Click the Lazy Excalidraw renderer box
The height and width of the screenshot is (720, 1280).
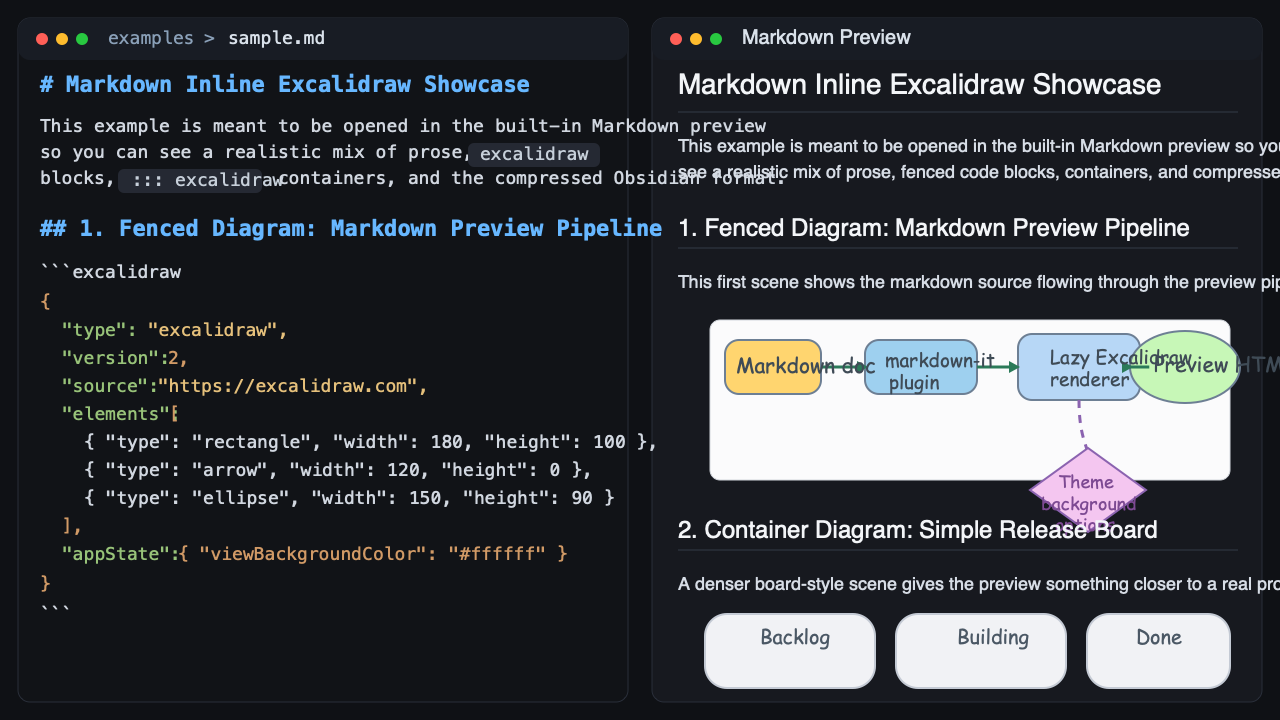(x=1079, y=367)
